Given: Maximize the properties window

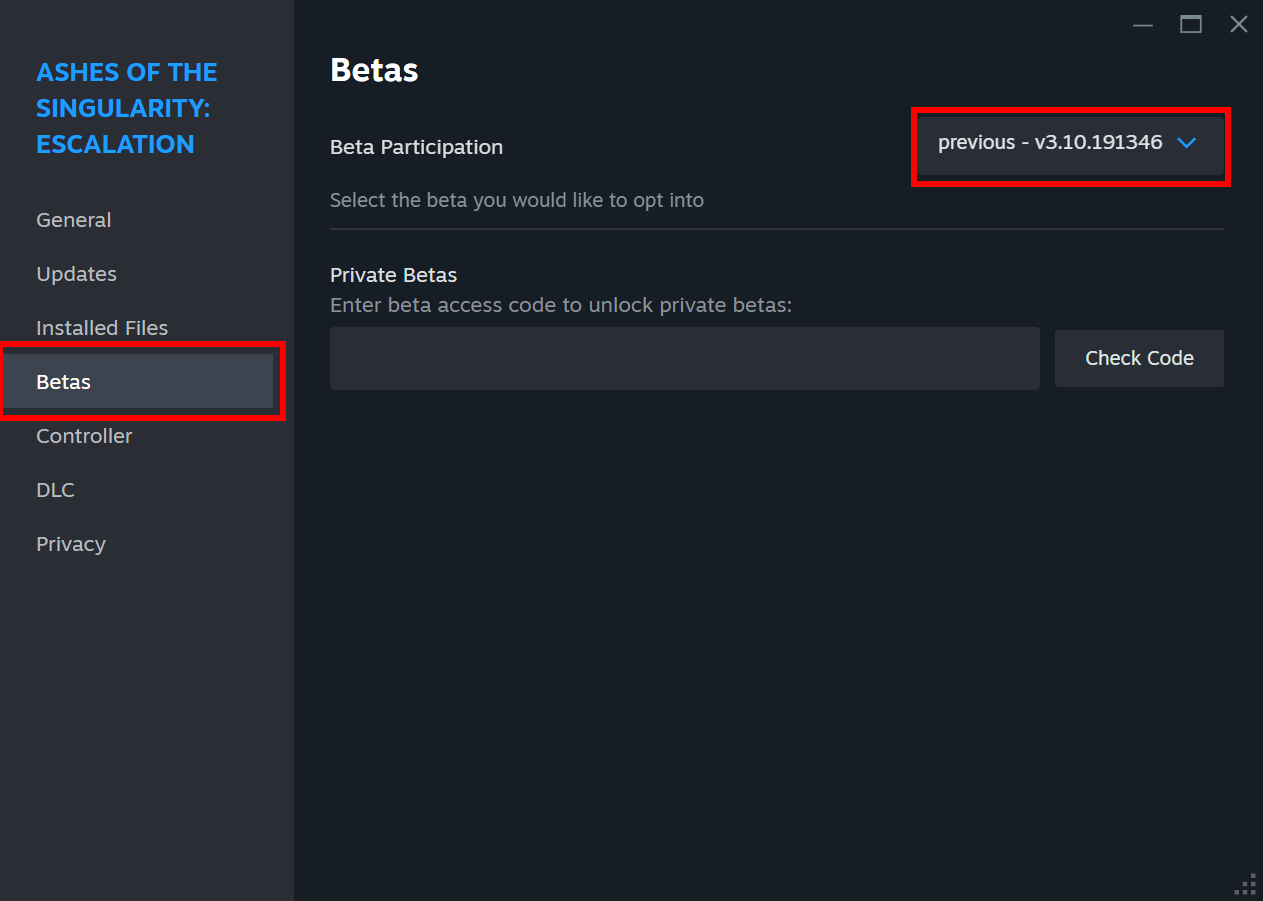Looking at the screenshot, I should 1191,25.
